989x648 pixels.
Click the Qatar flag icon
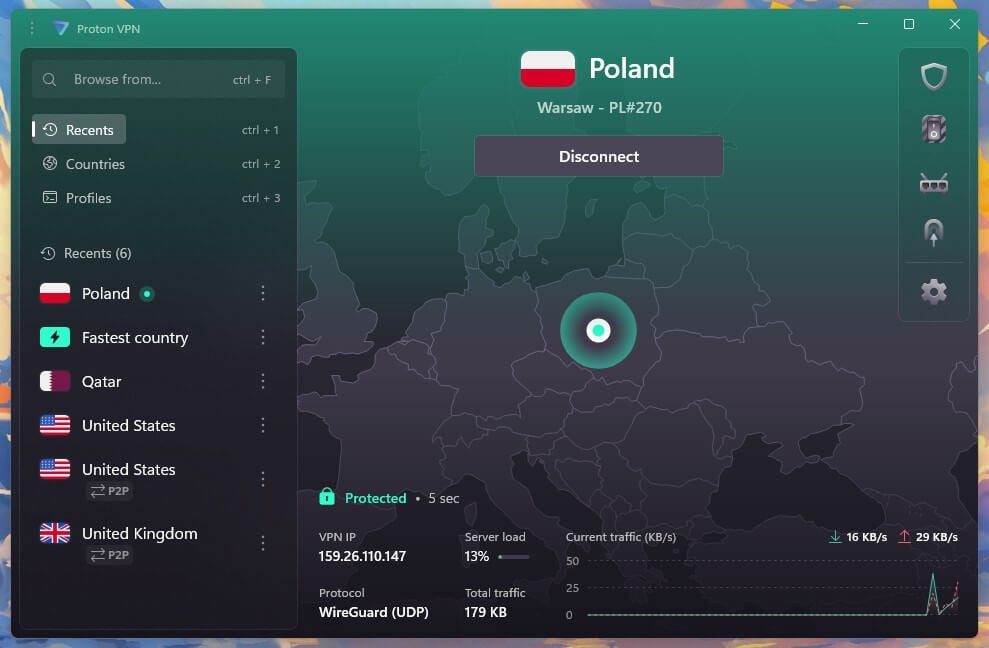pyautogui.click(x=55, y=381)
